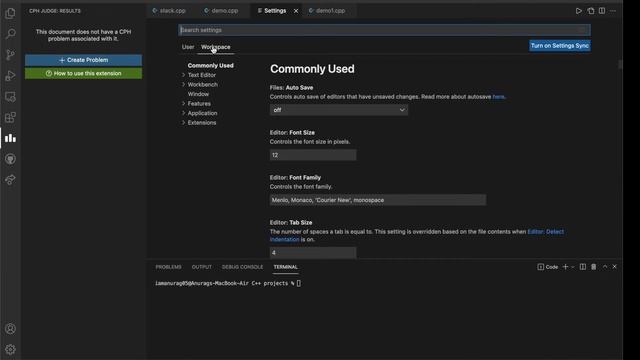Viewport: 640px width, 360px height.
Task: Add a new terminal with plus icon
Action: 565,267
